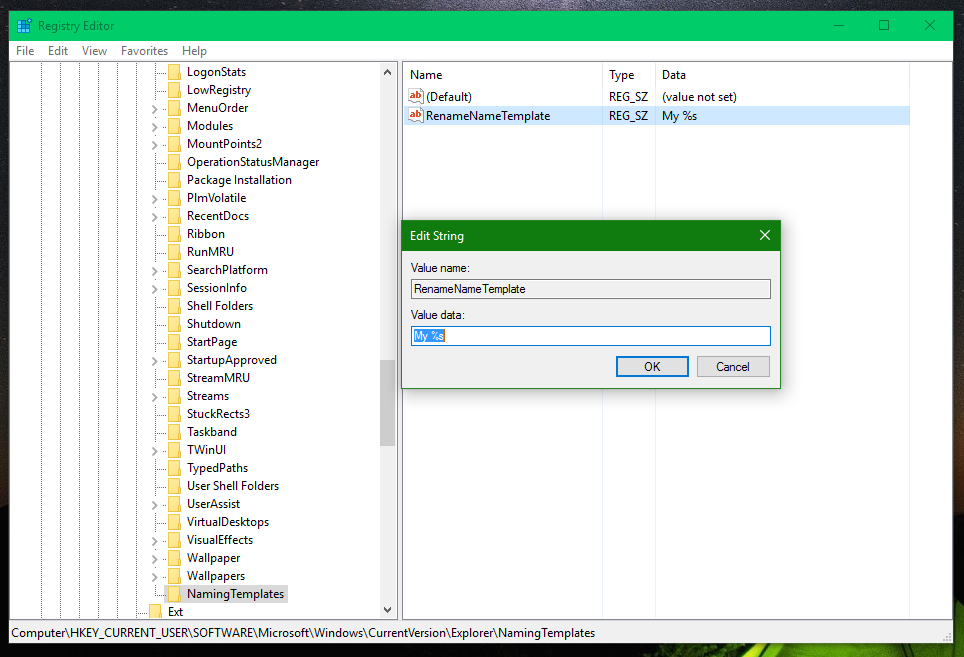The image size is (964, 657).
Task: Select the TypedPaths registry key
Action: point(218,468)
